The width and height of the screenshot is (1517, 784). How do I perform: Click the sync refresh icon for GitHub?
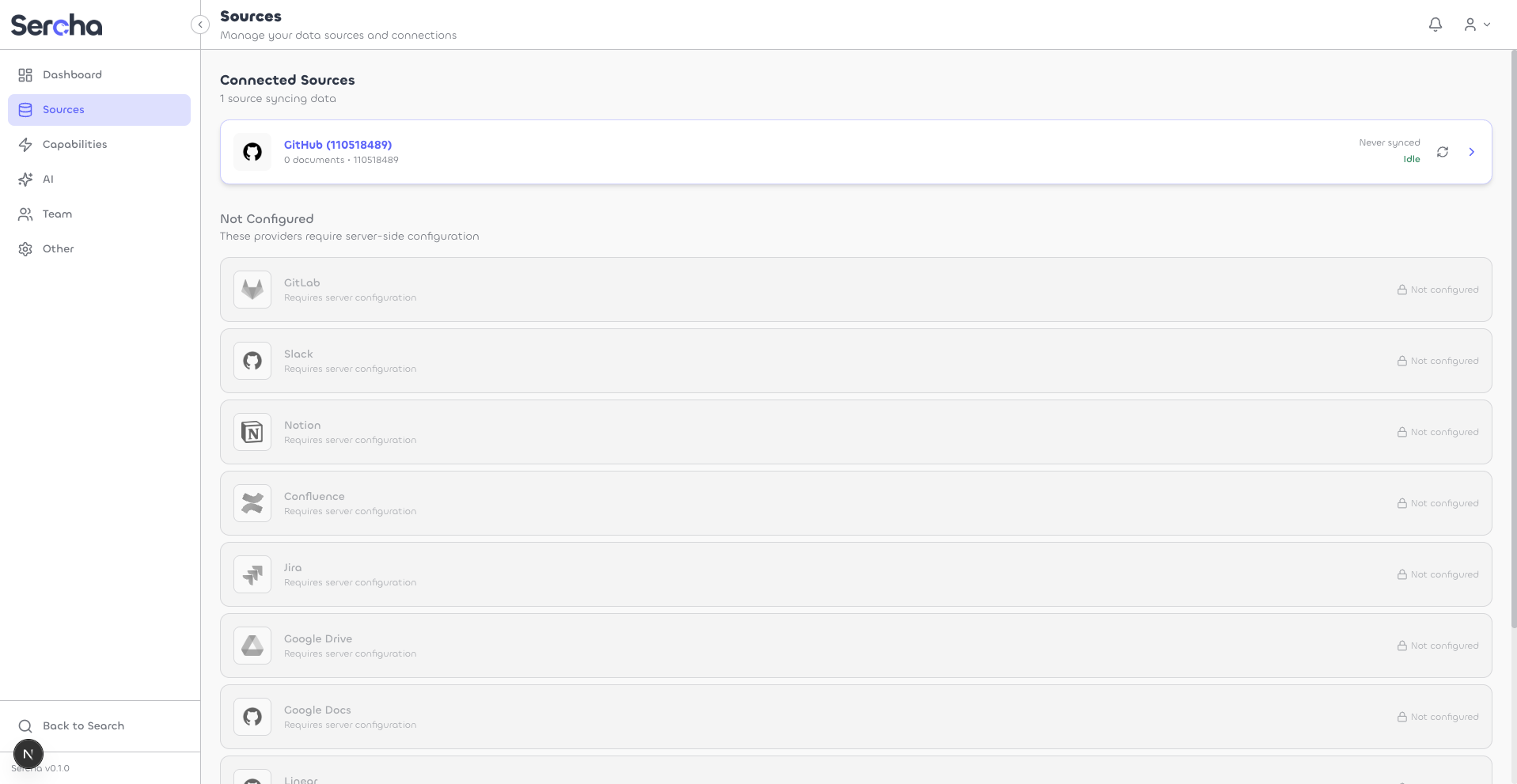point(1442,152)
